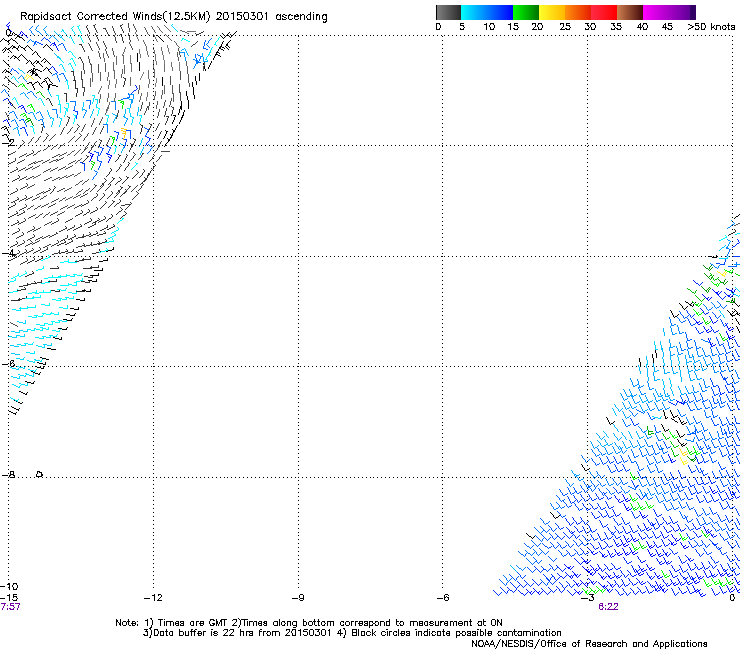Click the blue 10-15 knots legend color
Screen dimensions: 740x650
500,12
